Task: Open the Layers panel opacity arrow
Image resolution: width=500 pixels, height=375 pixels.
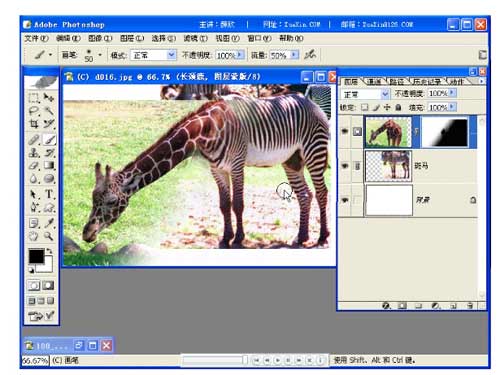Action: point(452,93)
